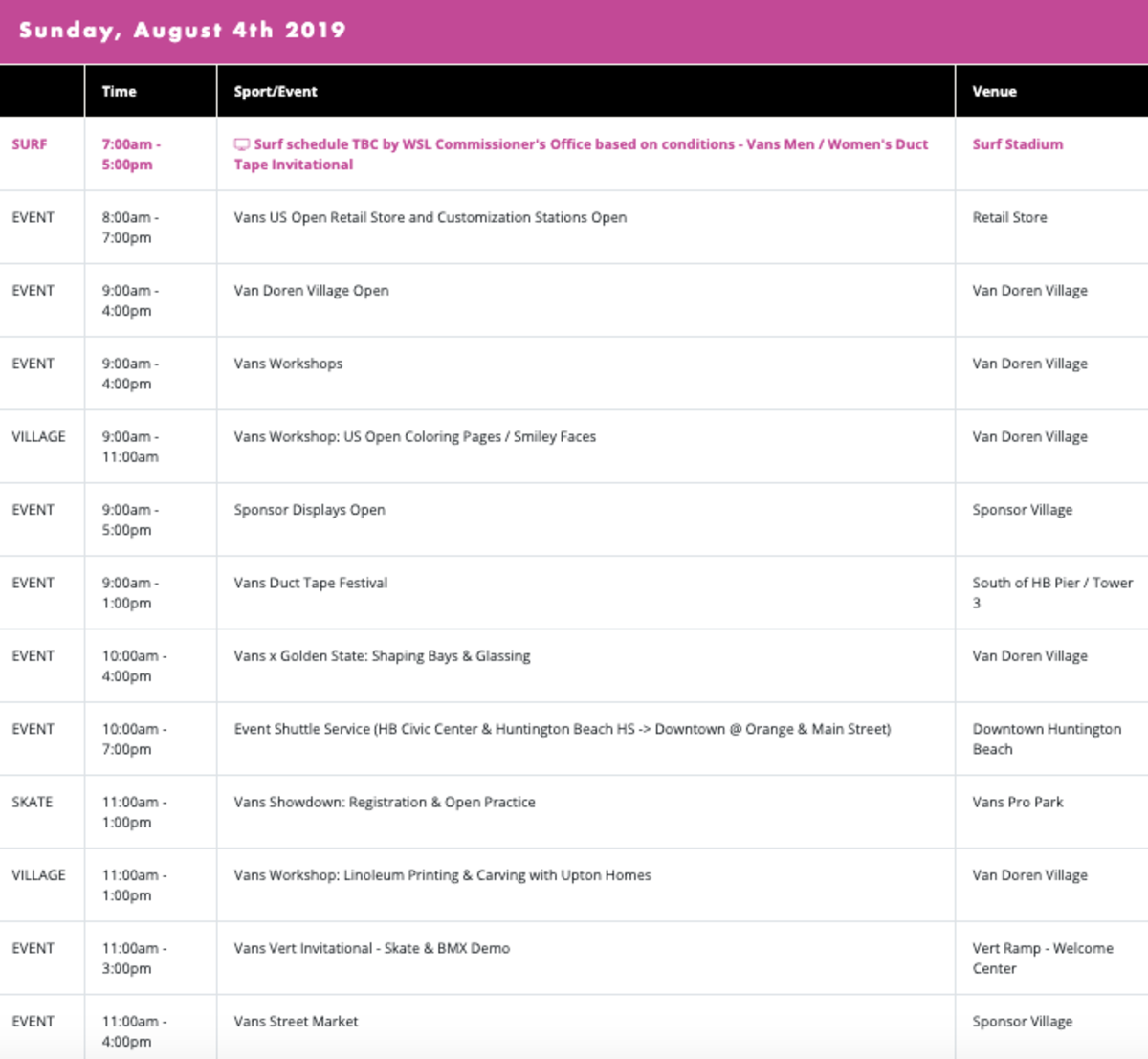This screenshot has height=1059, width=1148.
Task: Click Sponsor Village venue for Sponsor Displays Open
Action: [1023, 510]
